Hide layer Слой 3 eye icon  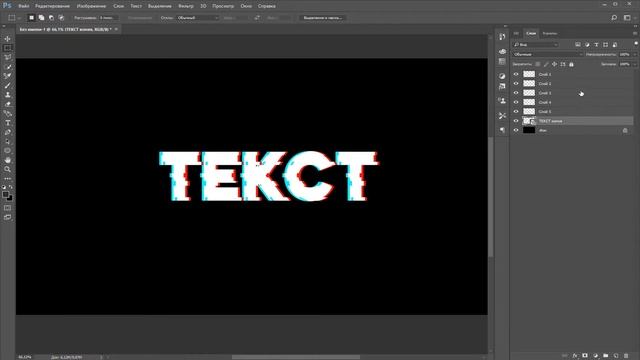tap(516, 93)
